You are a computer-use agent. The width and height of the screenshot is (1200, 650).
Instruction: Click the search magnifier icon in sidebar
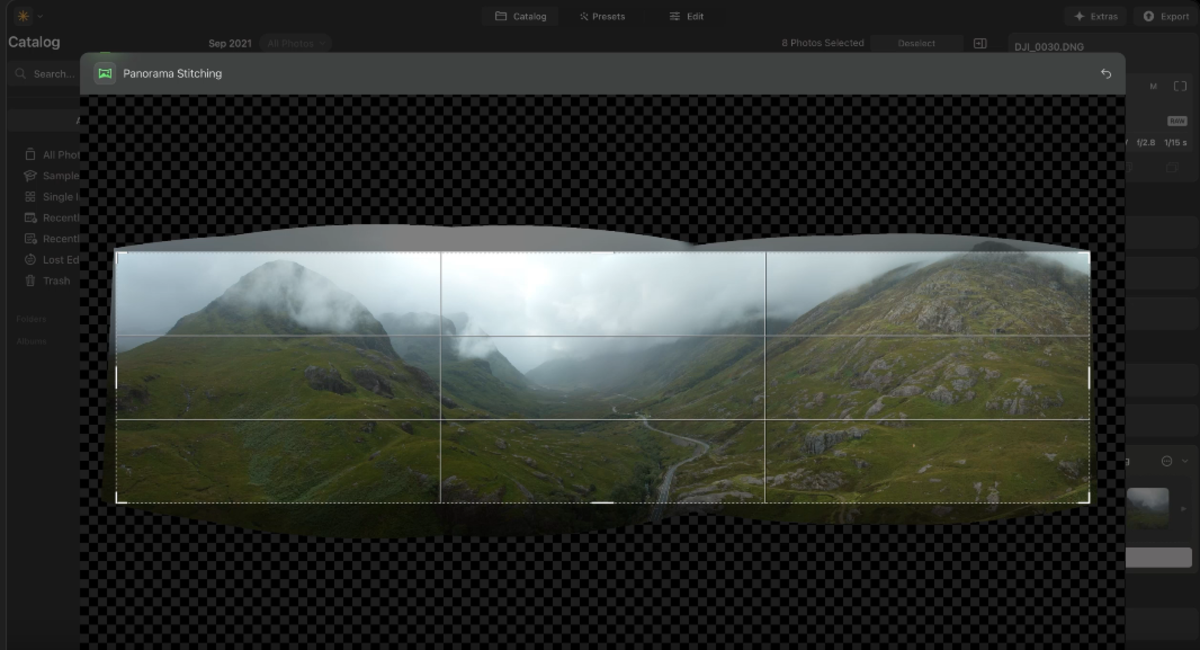(20, 73)
